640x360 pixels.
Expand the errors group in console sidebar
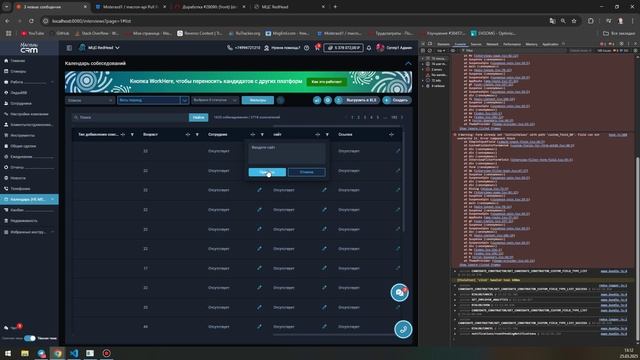point(423,70)
